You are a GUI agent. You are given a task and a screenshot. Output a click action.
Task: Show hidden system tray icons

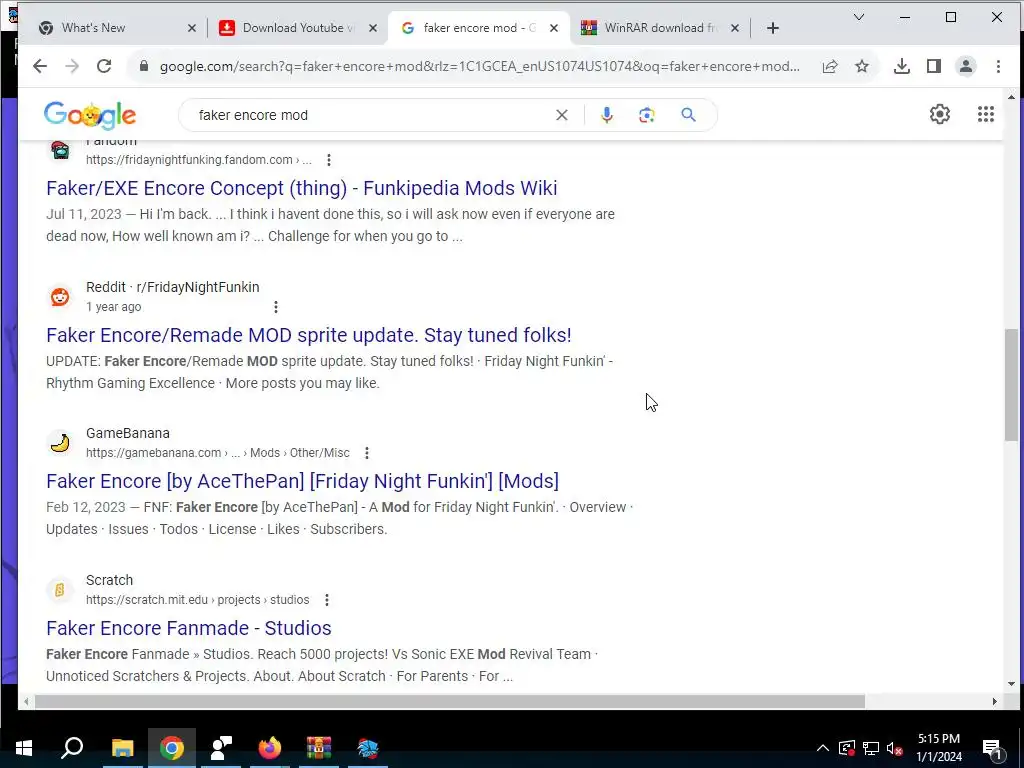coord(823,748)
